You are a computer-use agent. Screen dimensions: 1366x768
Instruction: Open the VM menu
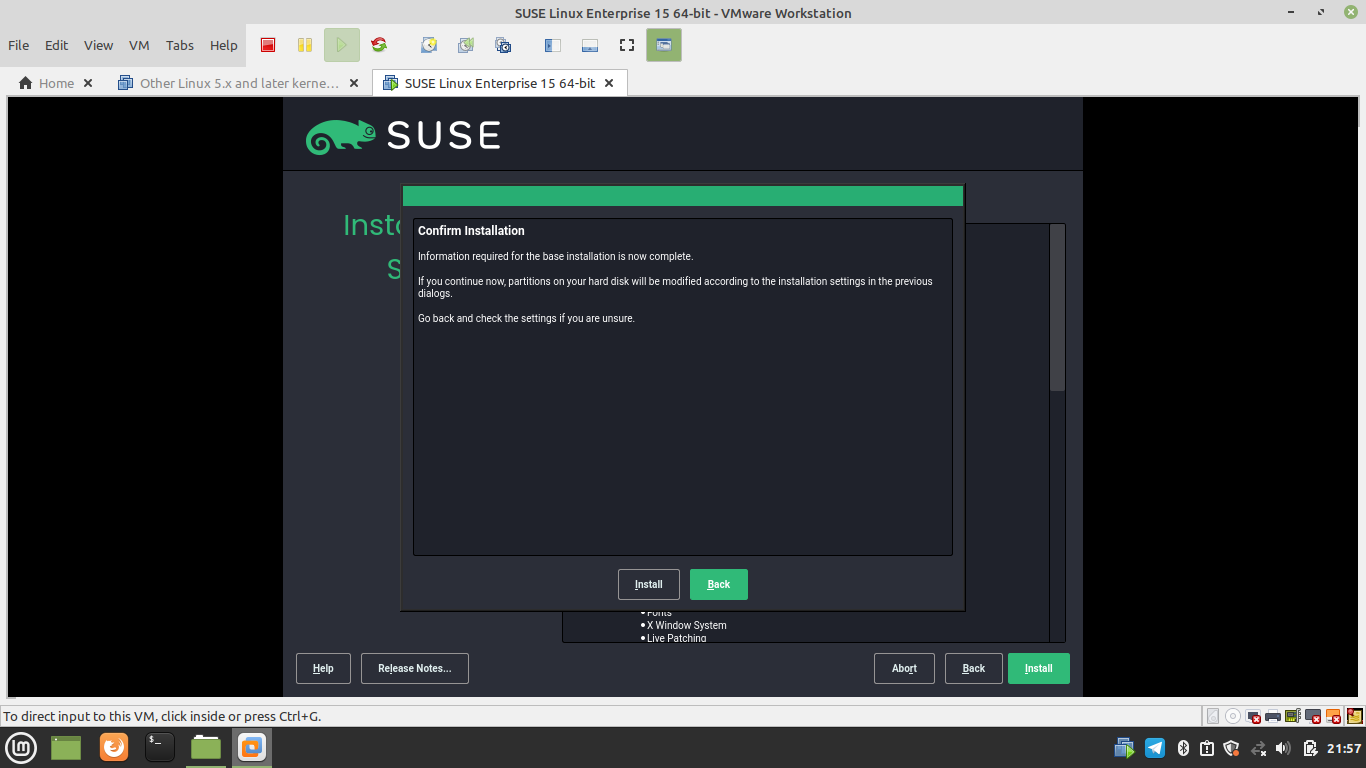point(139,45)
